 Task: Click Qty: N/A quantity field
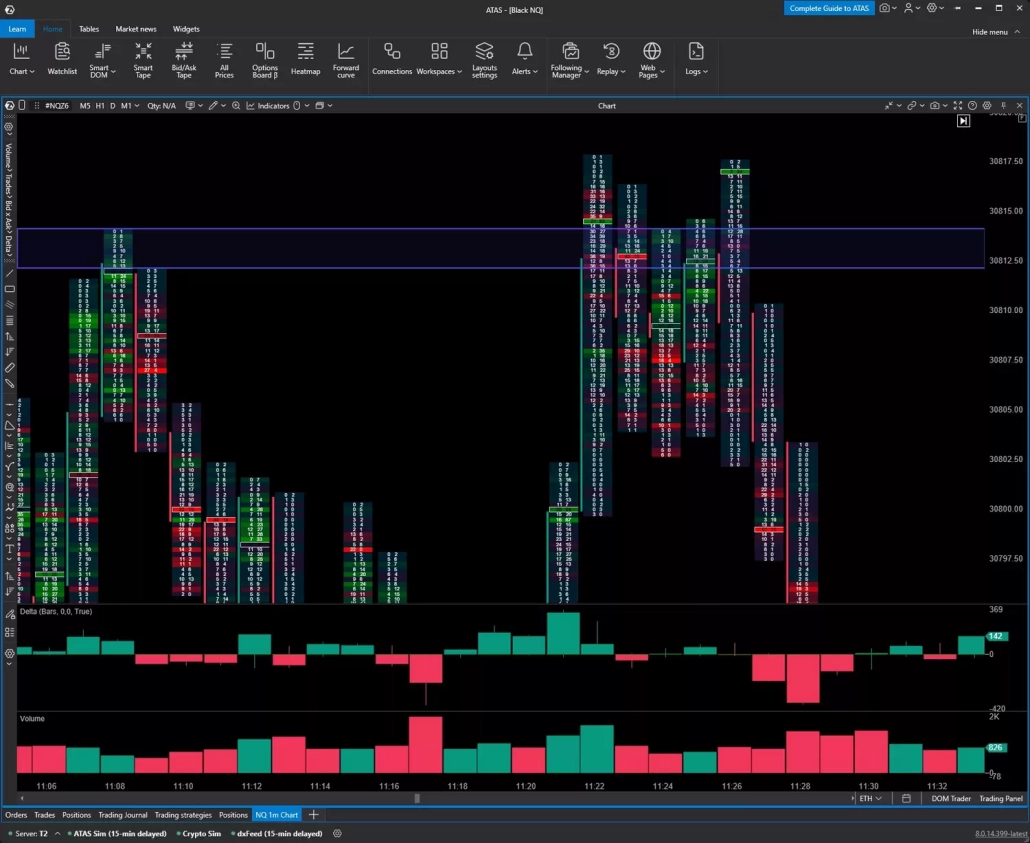point(162,106)
